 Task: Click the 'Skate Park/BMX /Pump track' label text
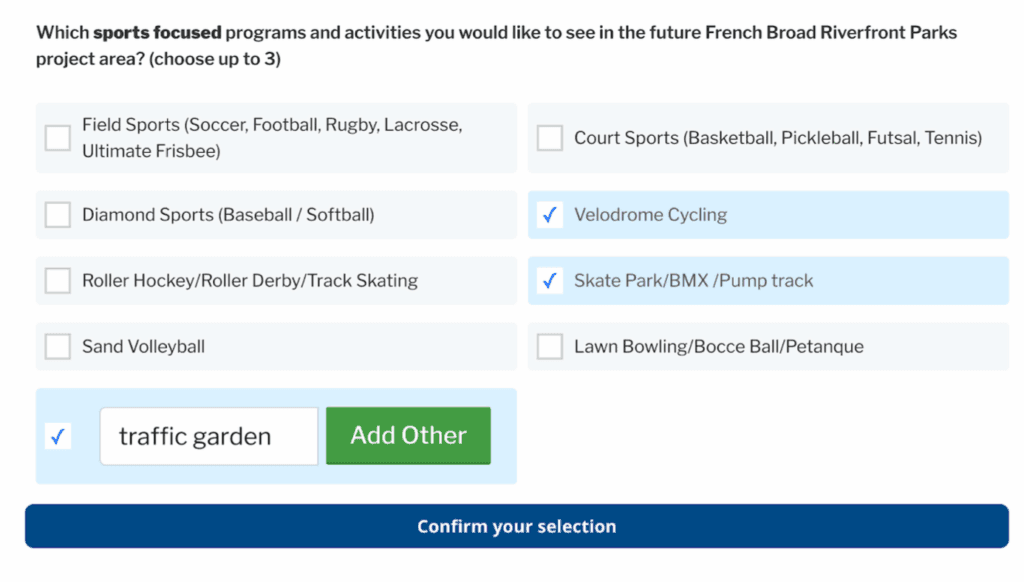click(693, 281)
